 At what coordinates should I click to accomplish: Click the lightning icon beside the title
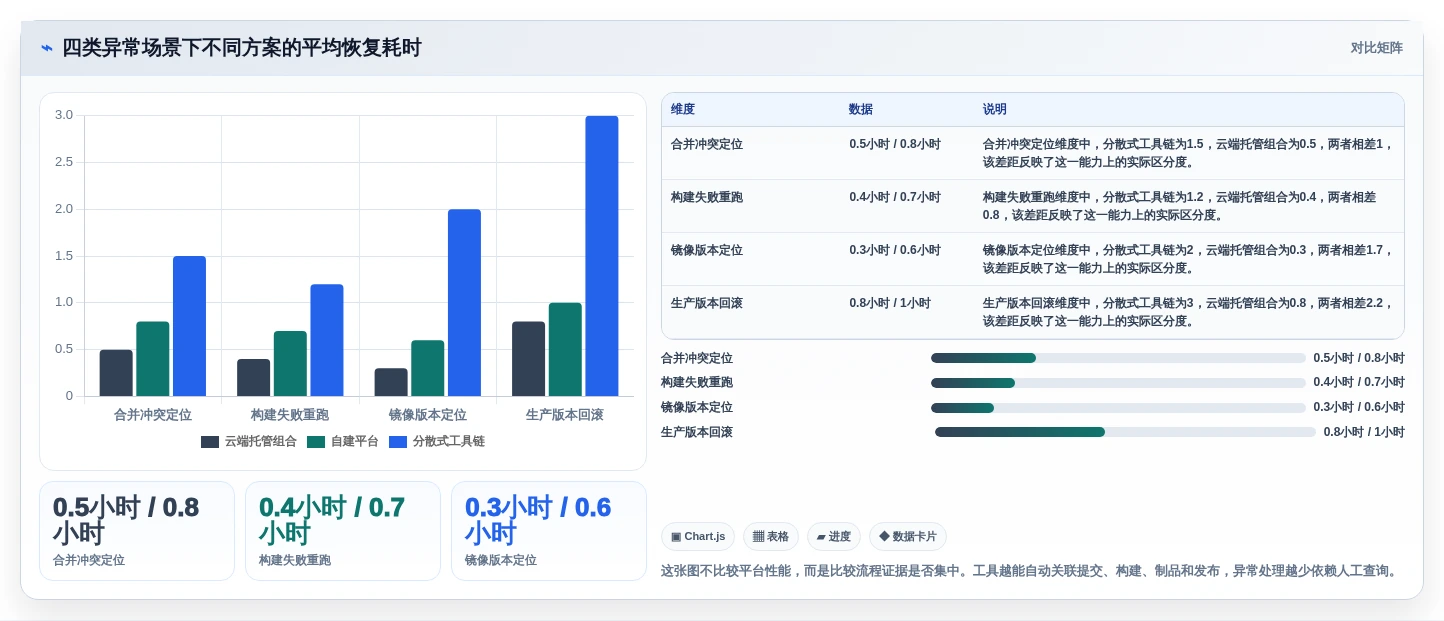47,48
